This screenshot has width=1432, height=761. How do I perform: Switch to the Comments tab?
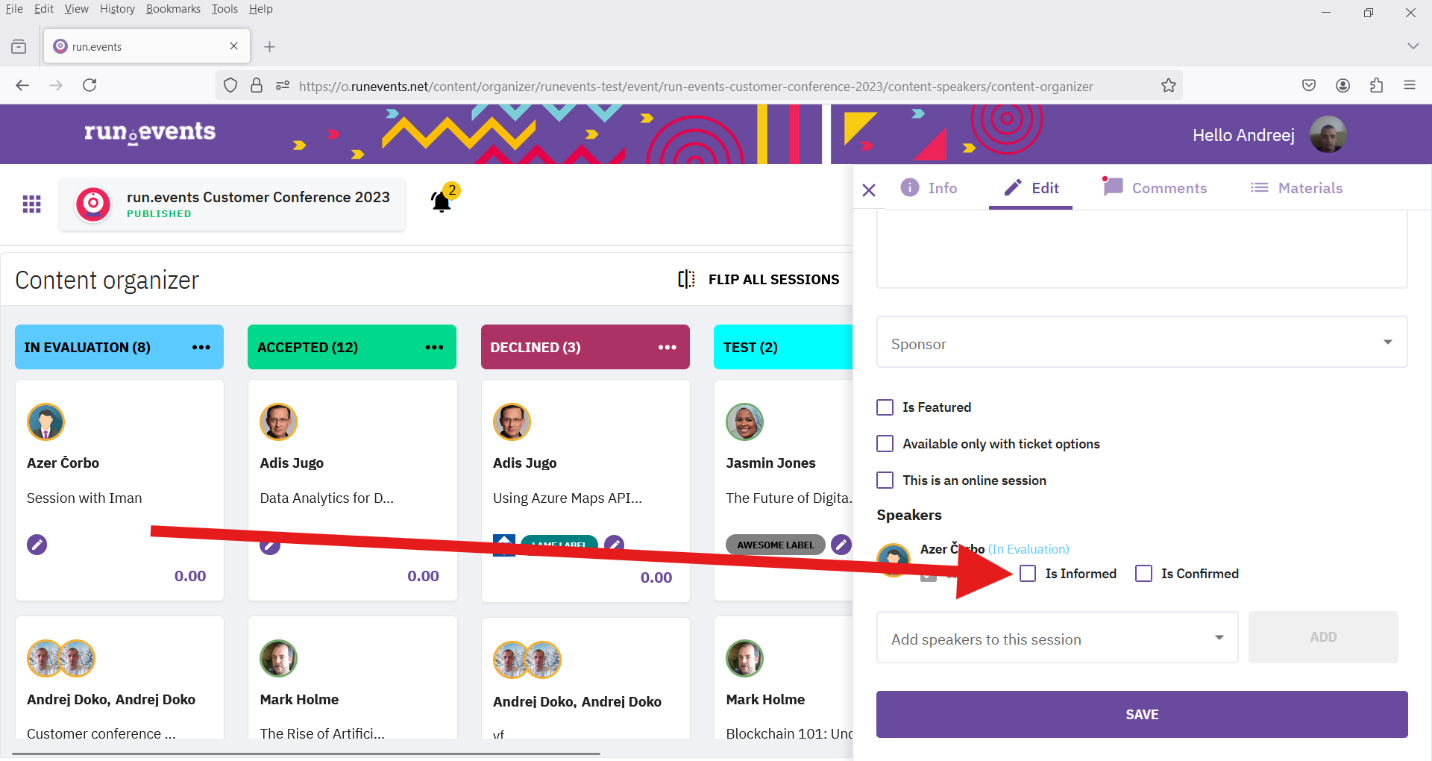(1155, 188)
